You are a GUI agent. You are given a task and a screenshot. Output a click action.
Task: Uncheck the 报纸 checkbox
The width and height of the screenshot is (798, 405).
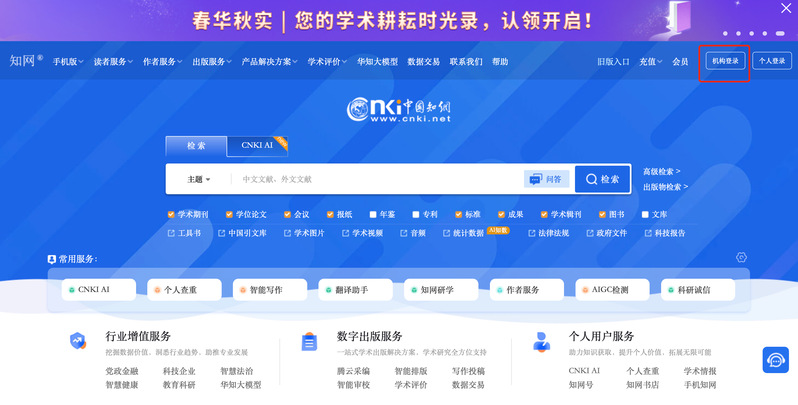[330, 215]
